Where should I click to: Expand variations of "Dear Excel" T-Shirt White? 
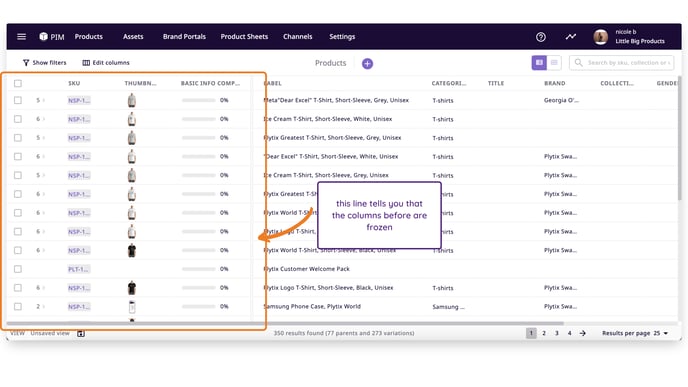pos(40,157)
